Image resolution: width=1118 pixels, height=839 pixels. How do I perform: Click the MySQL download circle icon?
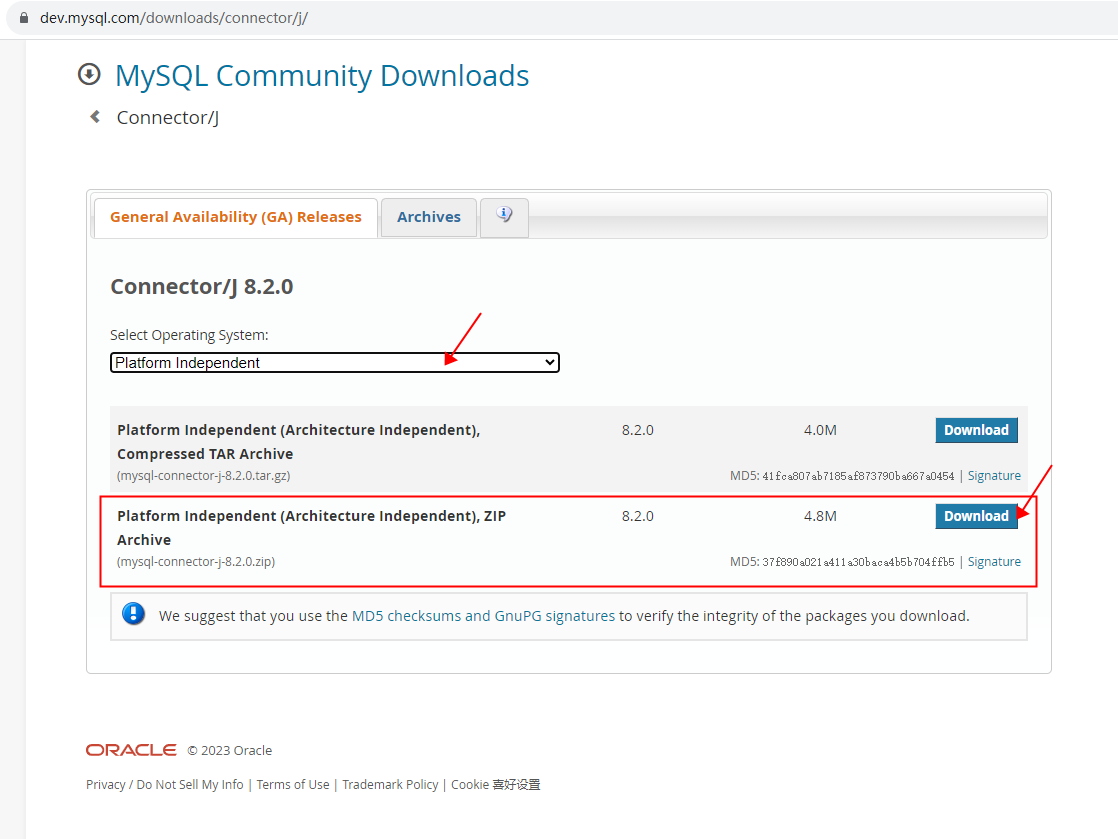[89, 75]
